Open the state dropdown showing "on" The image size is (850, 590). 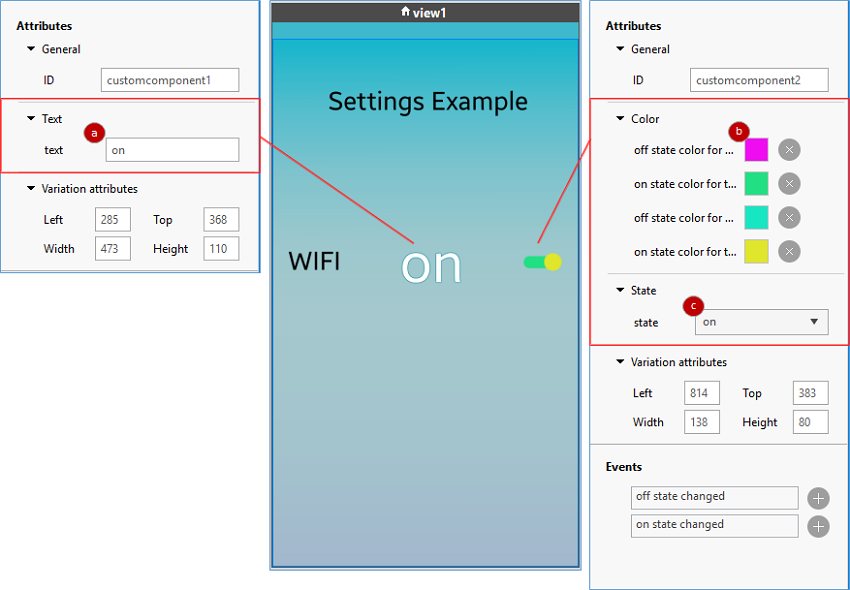[x=760, y=321]
